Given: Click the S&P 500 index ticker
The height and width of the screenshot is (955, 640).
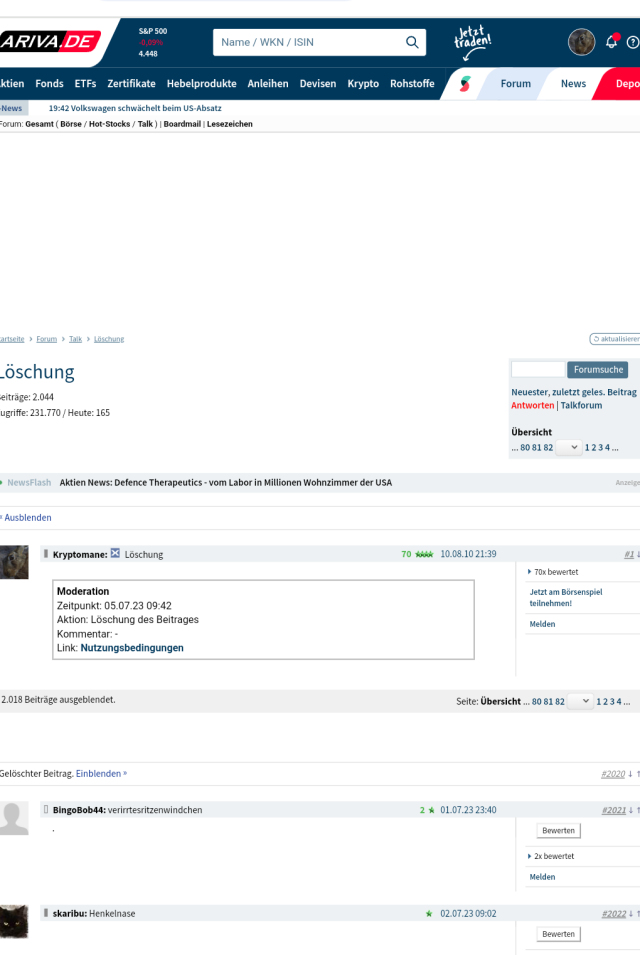Looking at the screenshot, I should coord(152,42).
